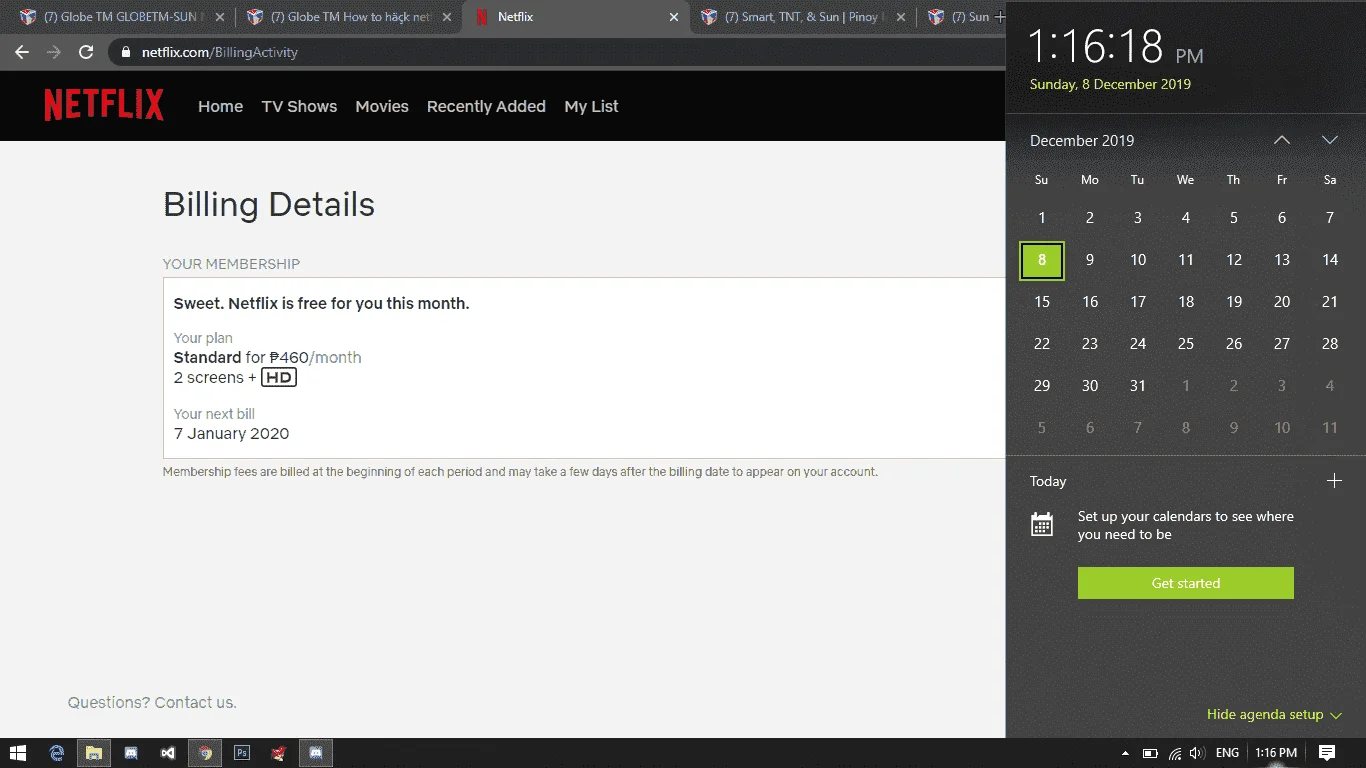Select December 13 in the calendar
This screenshot has width=1366, height=768.
pyautogui.click(x=1282, y=260)
